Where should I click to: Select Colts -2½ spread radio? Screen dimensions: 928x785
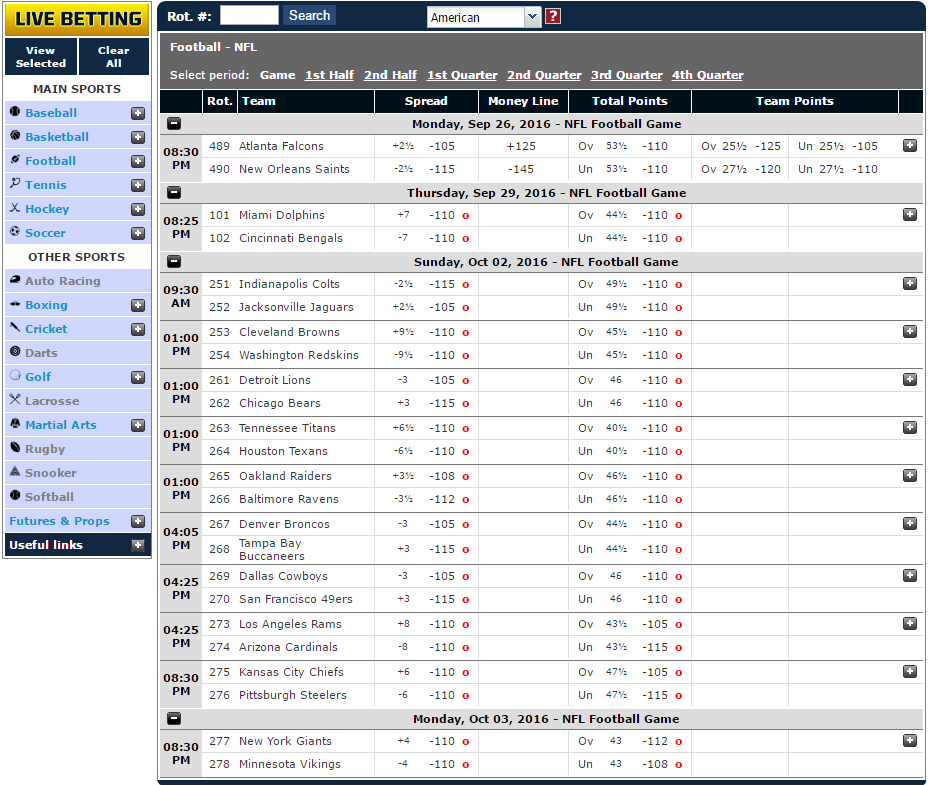coord(466,285)
